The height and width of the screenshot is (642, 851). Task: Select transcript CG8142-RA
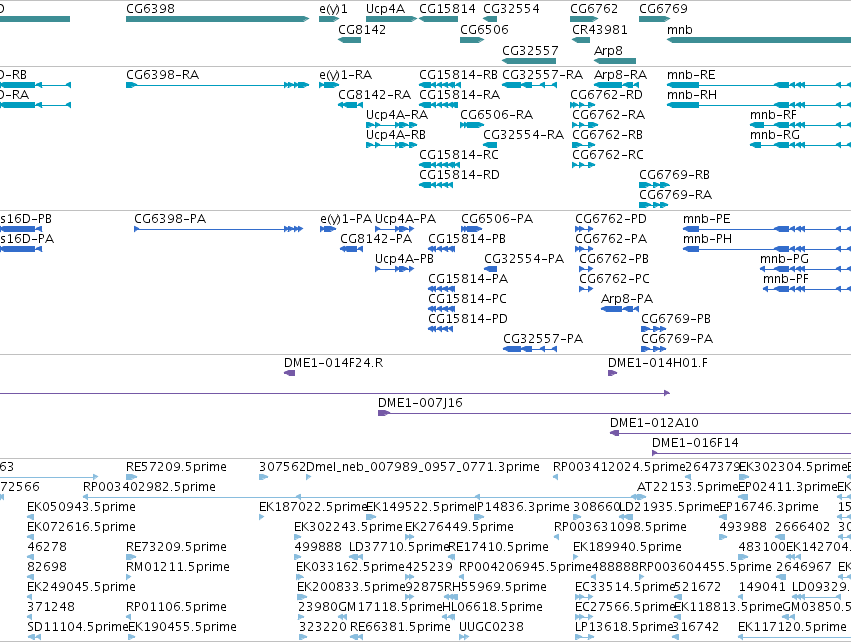[x=350, y=105]
